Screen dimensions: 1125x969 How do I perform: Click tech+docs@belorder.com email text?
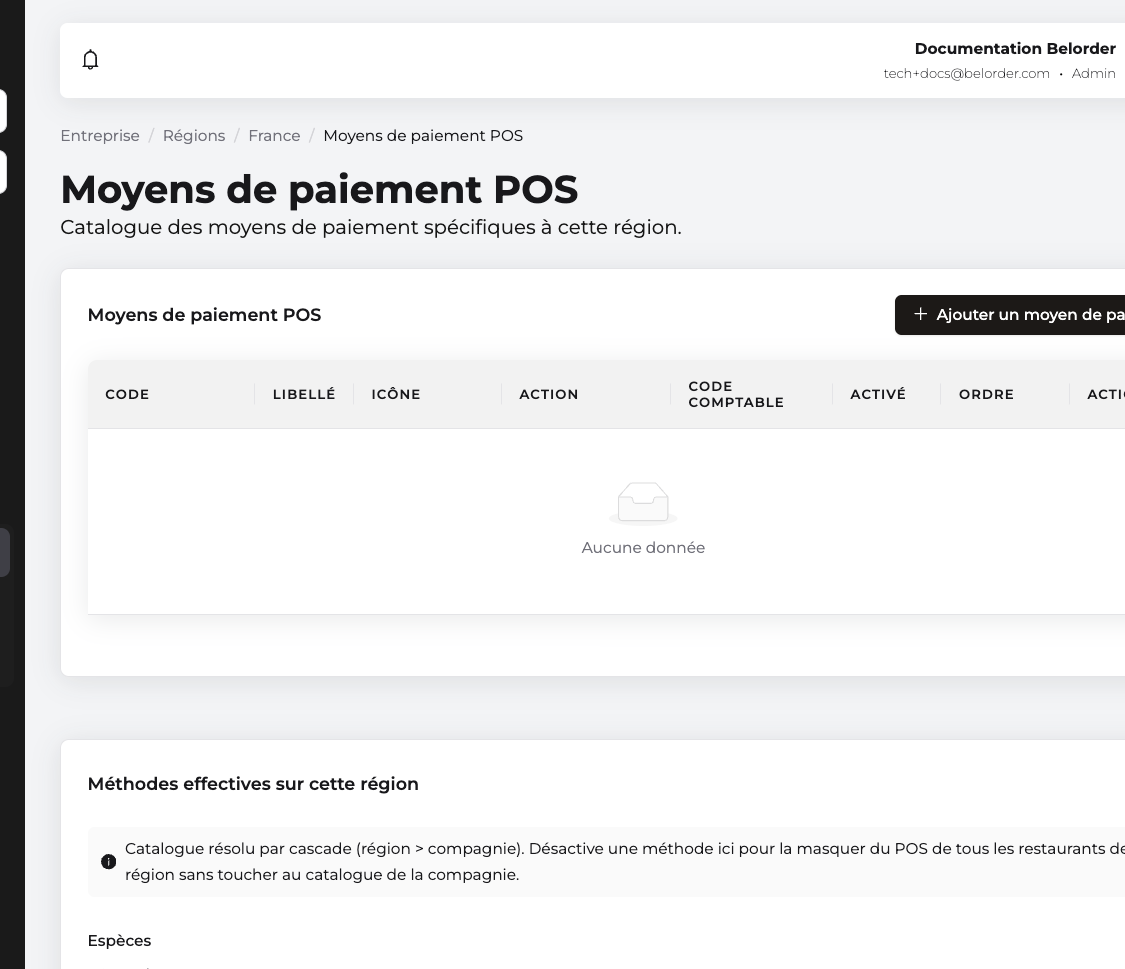tap(966, 74)
